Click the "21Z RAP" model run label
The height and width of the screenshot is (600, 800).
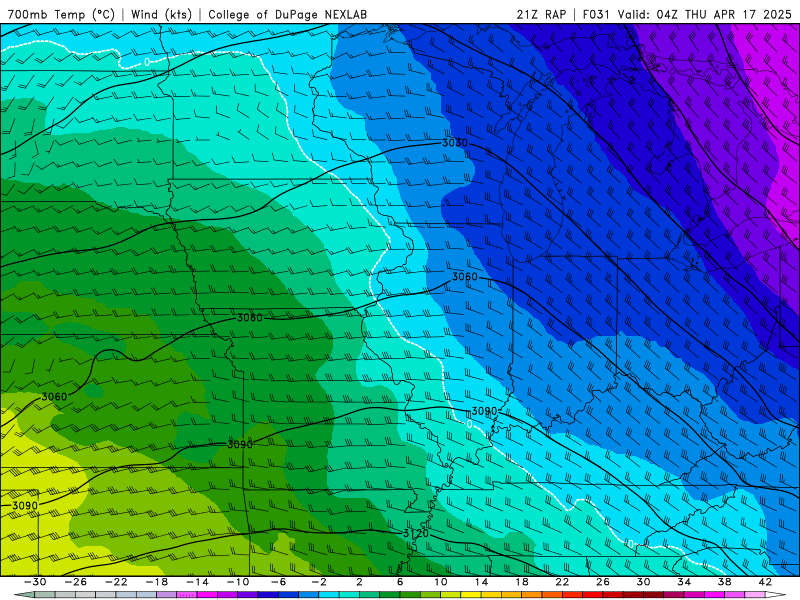[541, 14]
